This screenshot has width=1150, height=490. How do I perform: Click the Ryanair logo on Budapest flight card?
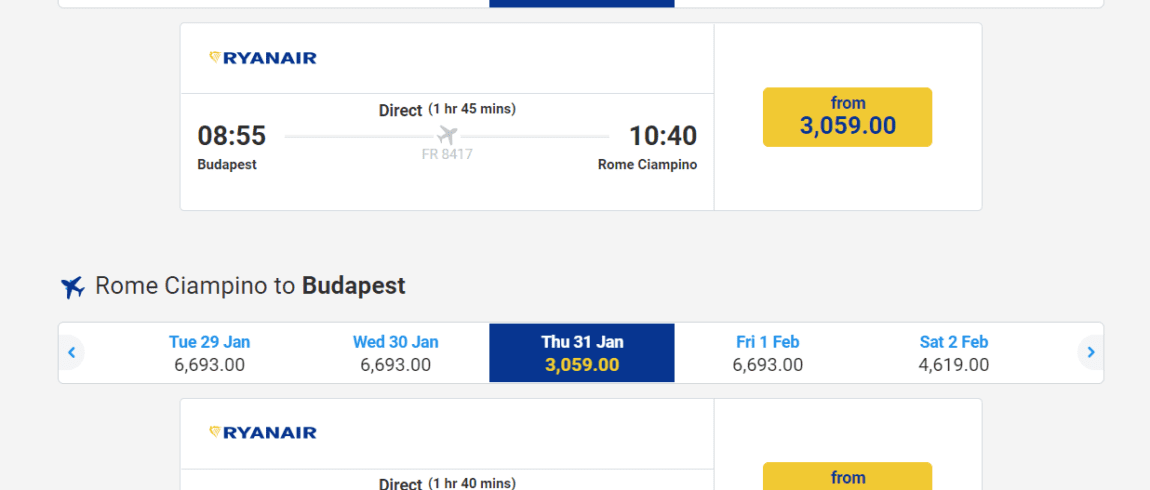(263, 58)
